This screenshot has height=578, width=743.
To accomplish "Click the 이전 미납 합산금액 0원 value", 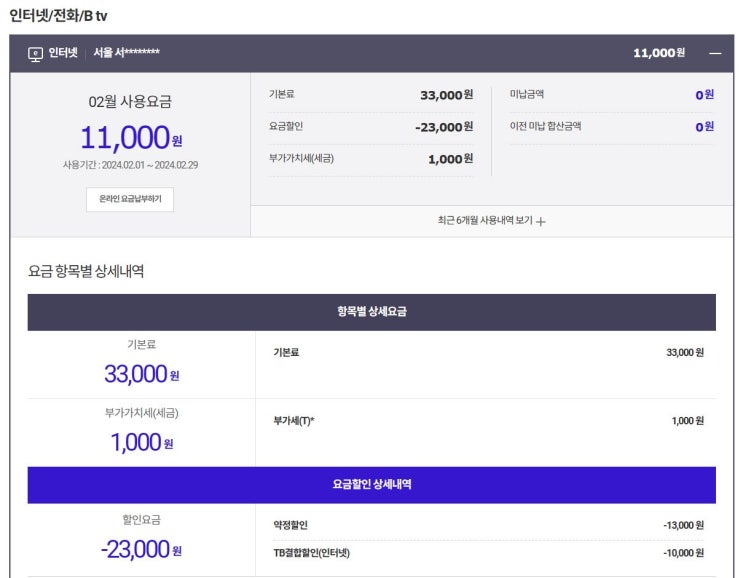I will (704, 126).
